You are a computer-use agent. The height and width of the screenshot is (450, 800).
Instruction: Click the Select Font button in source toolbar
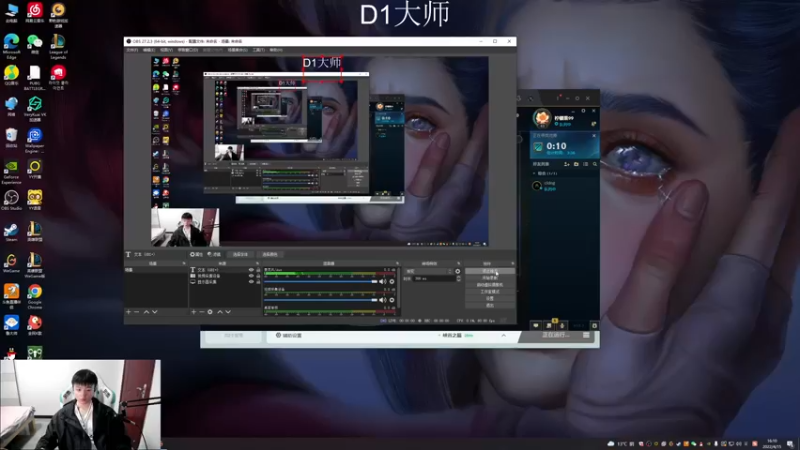coord(240,254)
